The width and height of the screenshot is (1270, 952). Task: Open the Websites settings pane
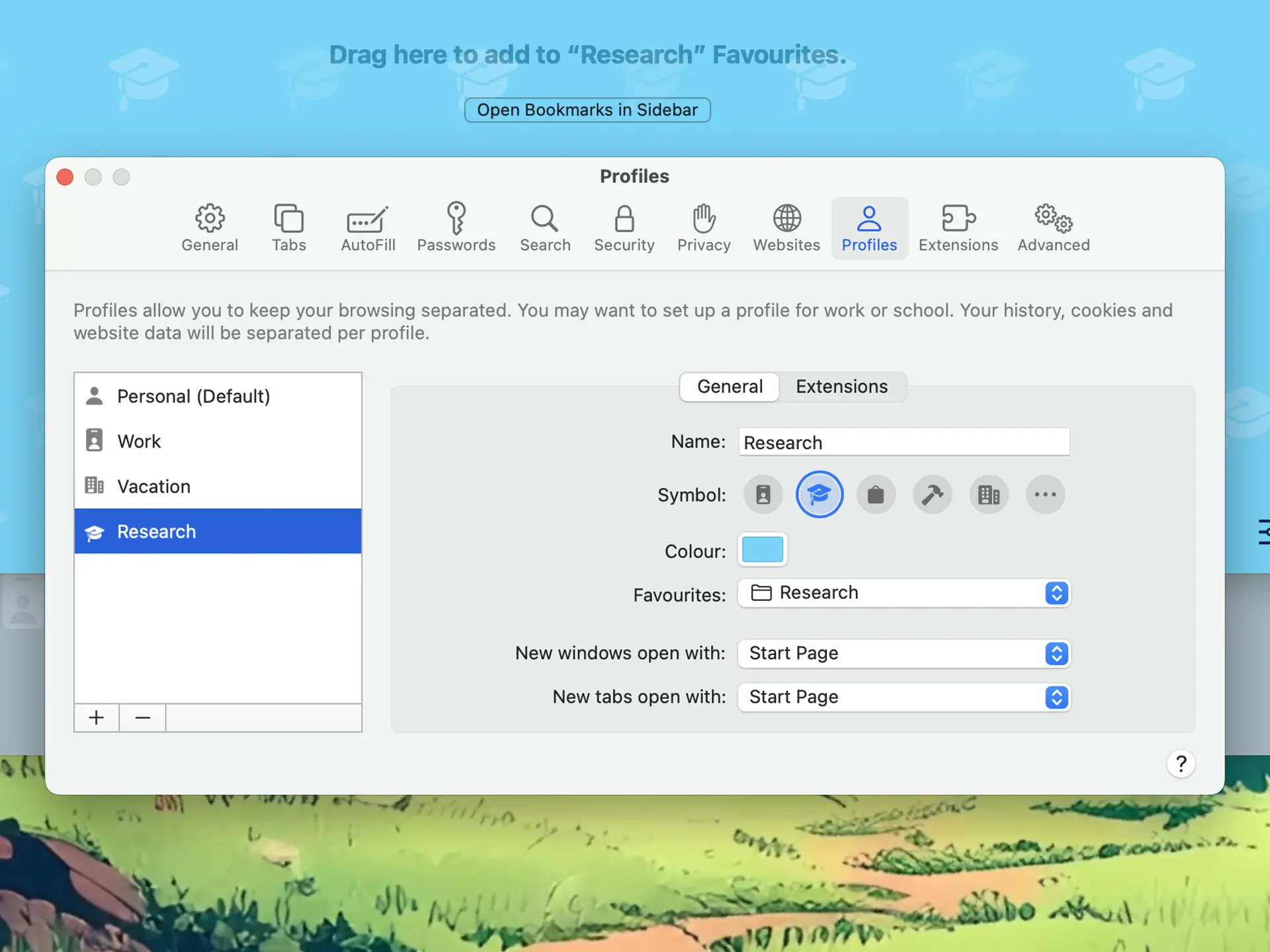tap(786, 228)
